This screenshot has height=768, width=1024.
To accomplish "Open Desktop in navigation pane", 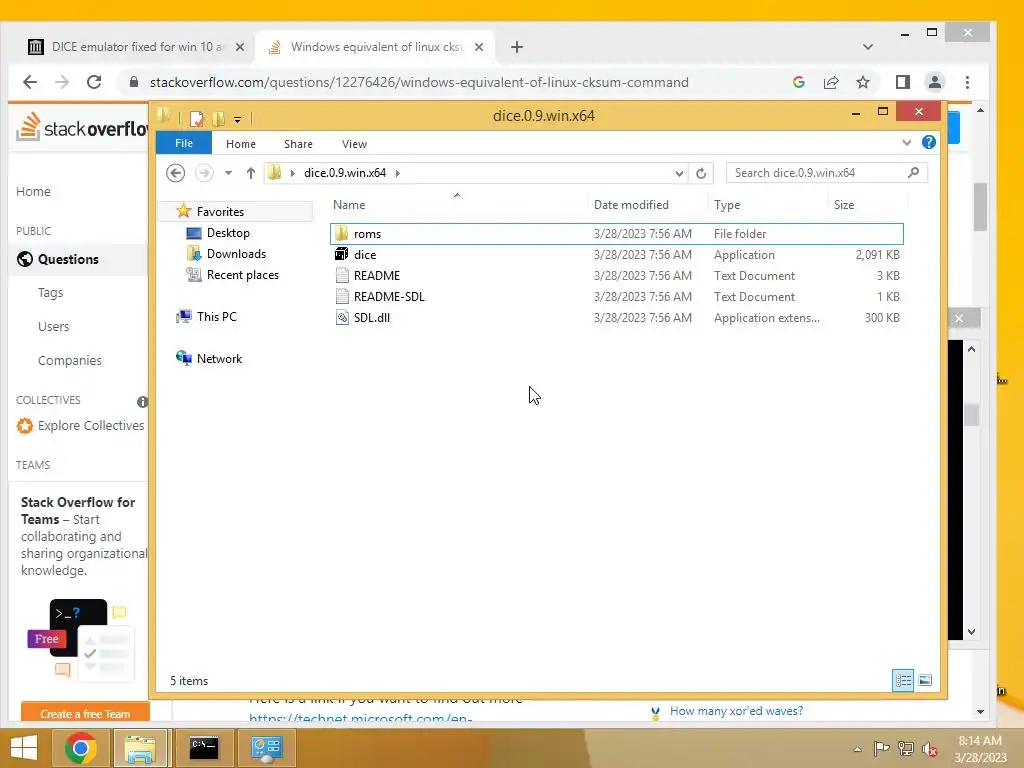I will pyautogui.click(x=228, y=232).
